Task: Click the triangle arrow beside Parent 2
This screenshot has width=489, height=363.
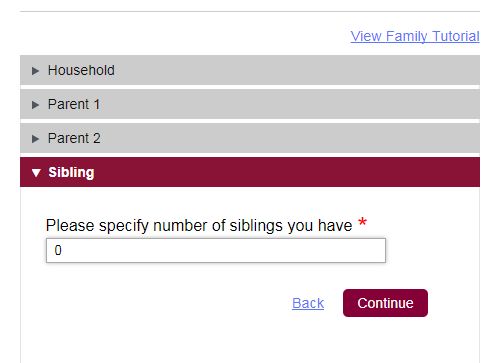Action: (x=35, y=139)
